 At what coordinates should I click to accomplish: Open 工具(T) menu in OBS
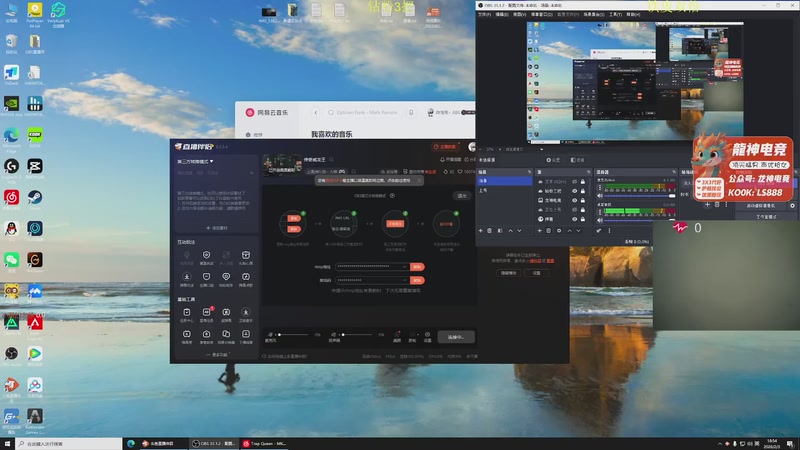615,14
